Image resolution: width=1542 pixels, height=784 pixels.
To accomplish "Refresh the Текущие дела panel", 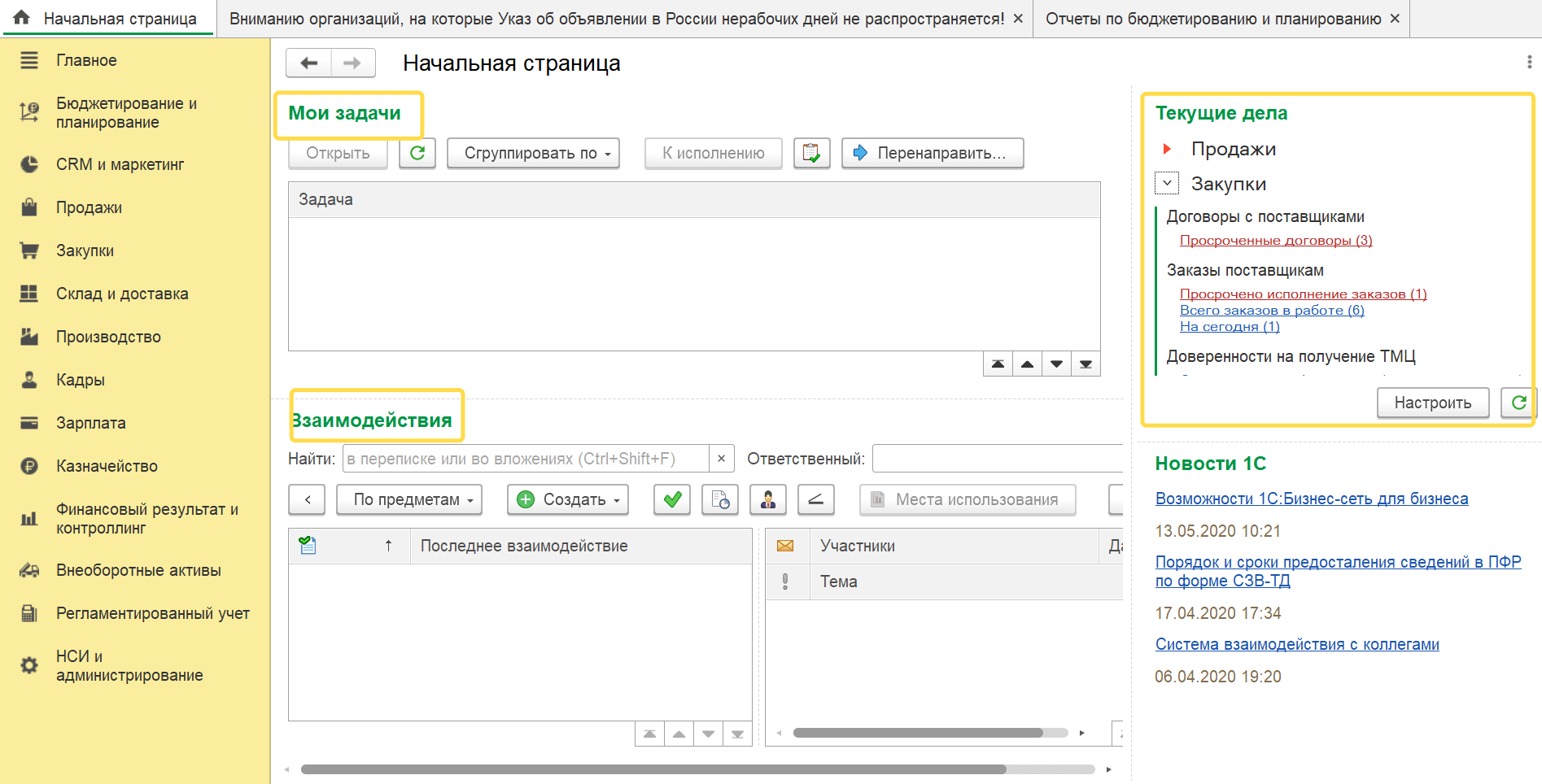I will point(1518,403).
